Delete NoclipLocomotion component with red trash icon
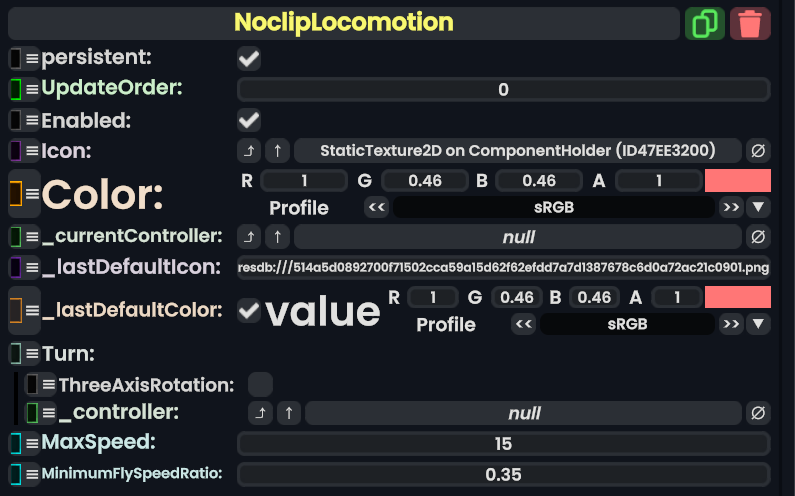The height and width of the screenshot is (496, 795). [750, 23]
